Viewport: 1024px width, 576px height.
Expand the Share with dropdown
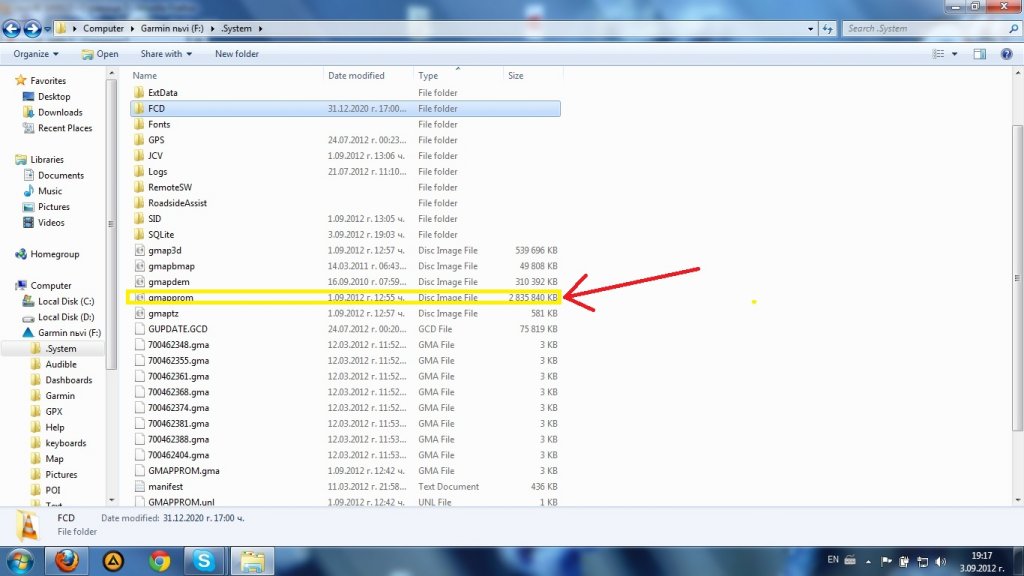[x=165, y=54]
